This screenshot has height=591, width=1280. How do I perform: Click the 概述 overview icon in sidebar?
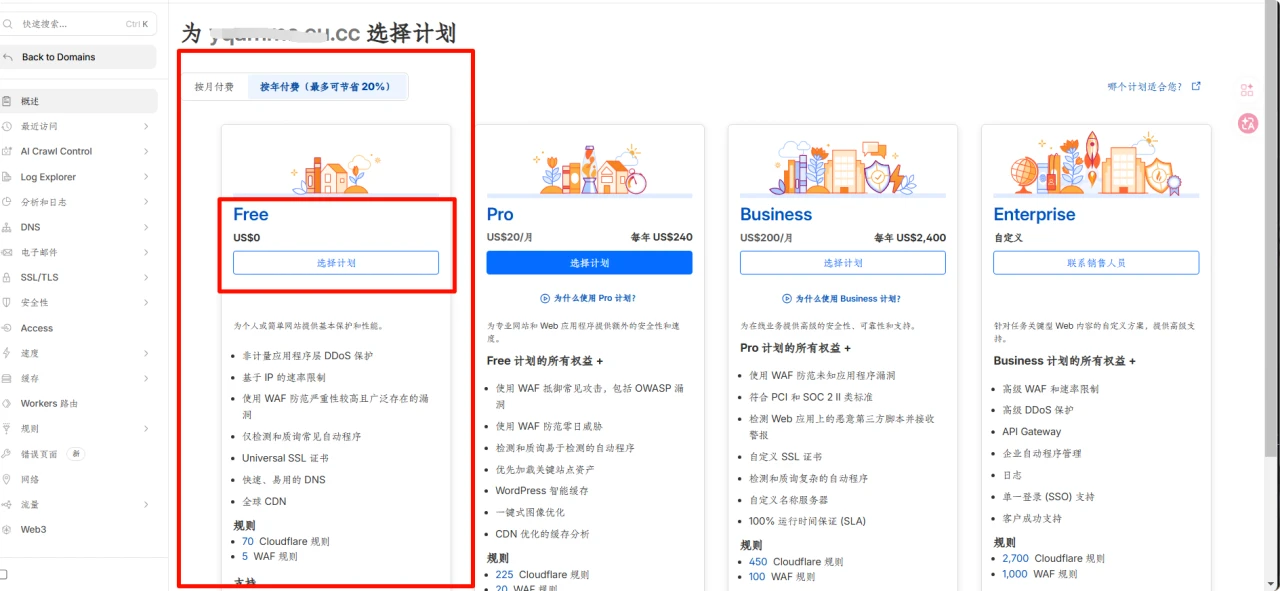pyautogui.click(x=7, y=101)
